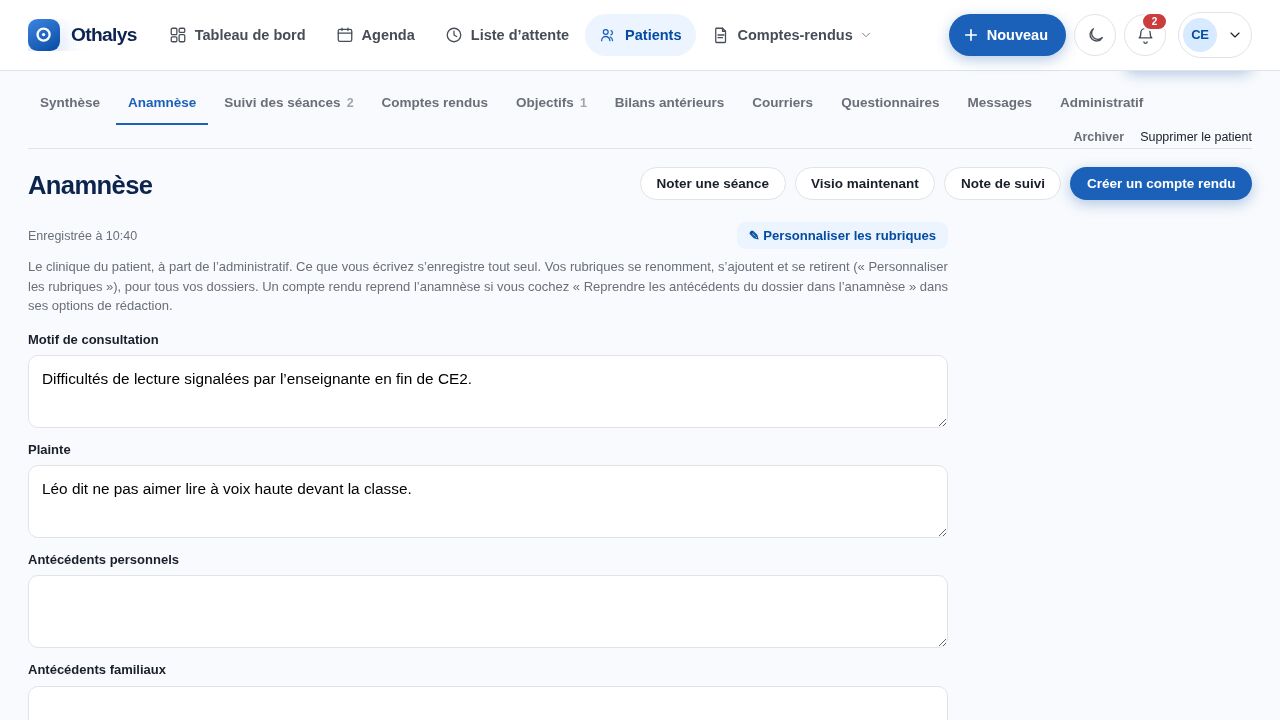Viewport: 1280px width, 720px height.
Task: Open the Messages tab
Action: coord(999,103)
